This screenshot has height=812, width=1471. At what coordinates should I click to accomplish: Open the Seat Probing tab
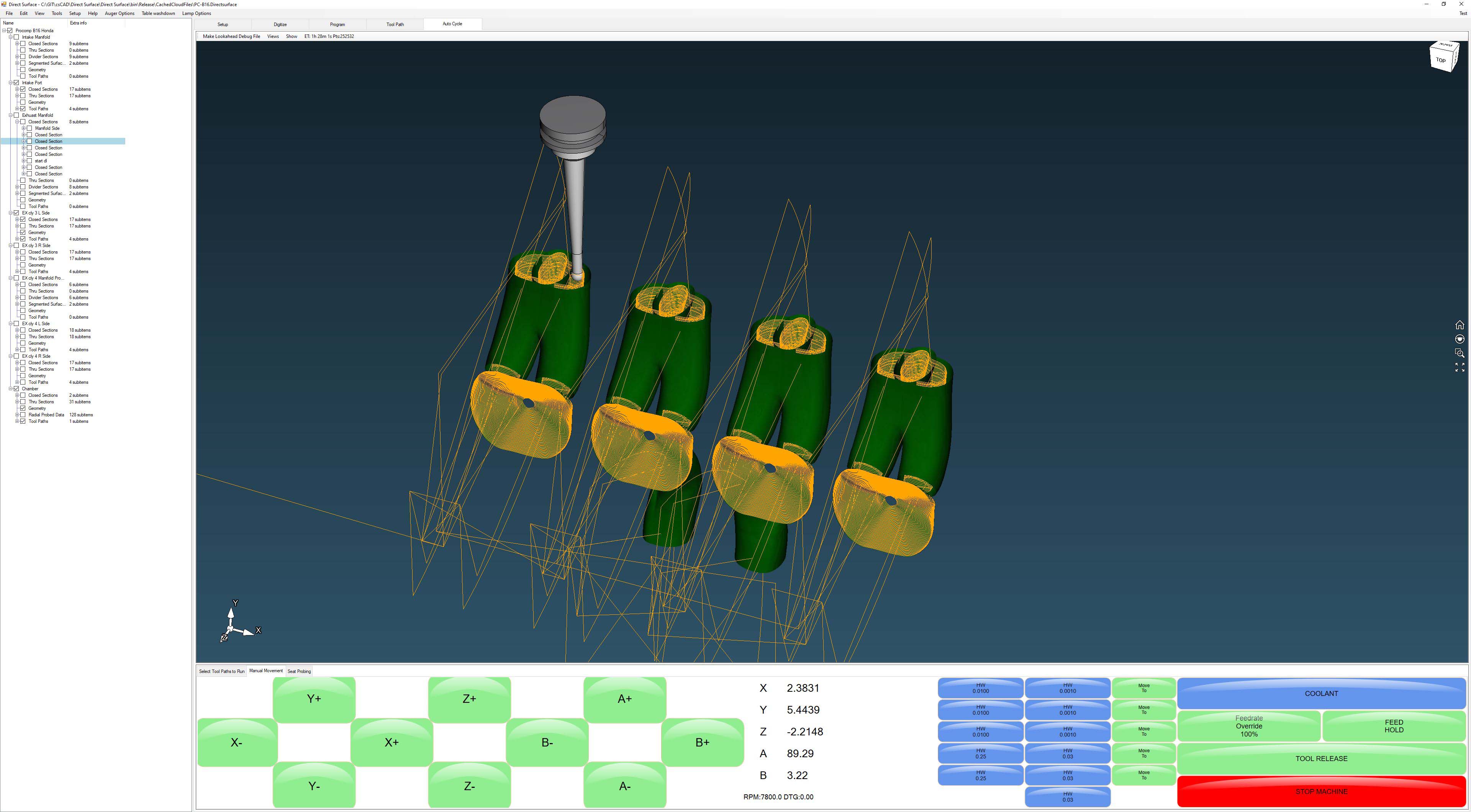(299, 671)
